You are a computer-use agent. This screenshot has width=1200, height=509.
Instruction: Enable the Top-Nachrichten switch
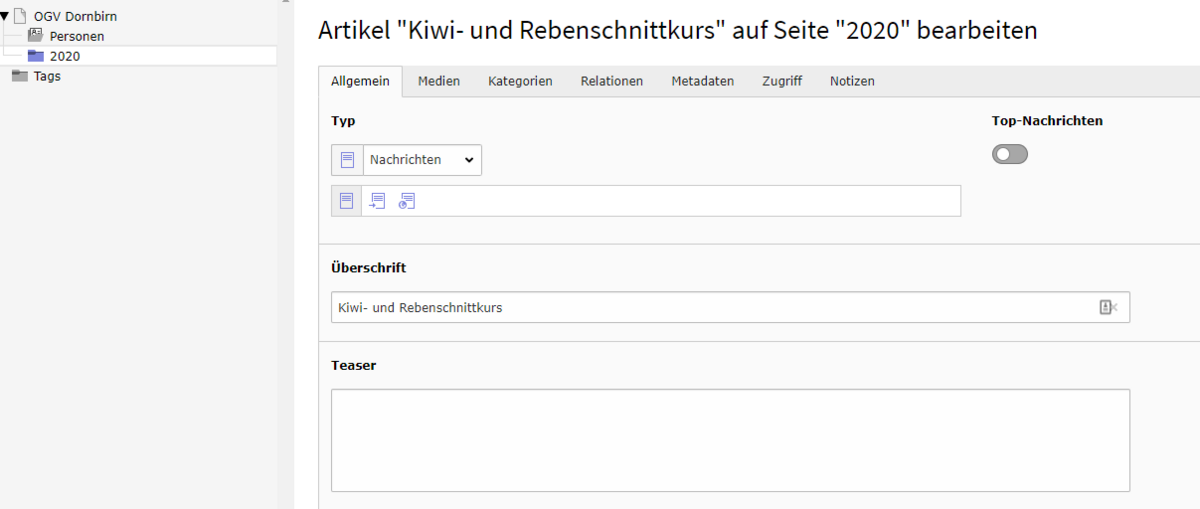[x=1009, y=154]
